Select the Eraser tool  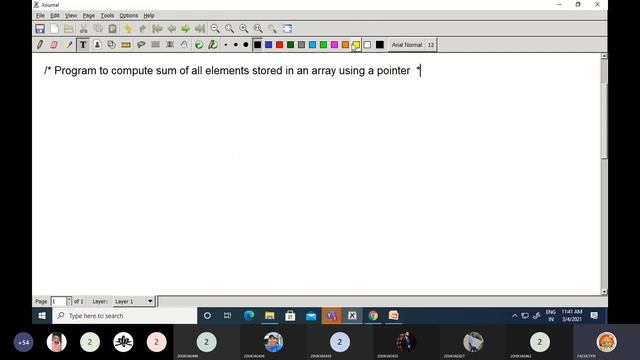tap(54, 44)
